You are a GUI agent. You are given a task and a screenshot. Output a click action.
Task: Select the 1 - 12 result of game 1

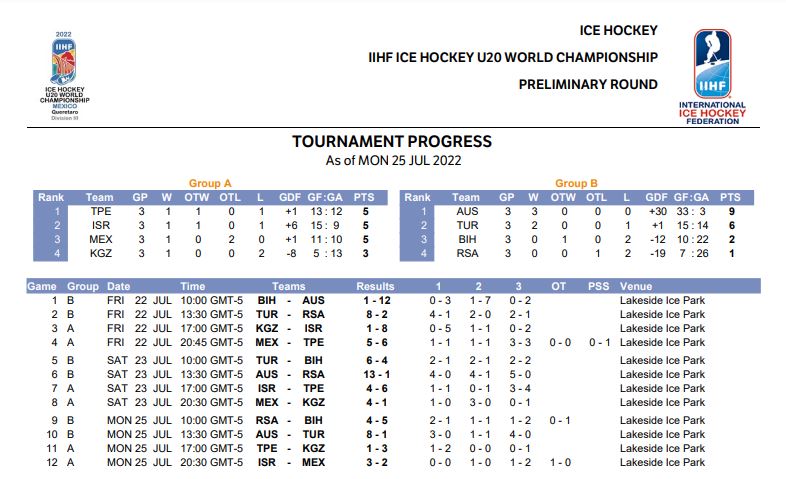pyautogui.click(x=376, y=300)
